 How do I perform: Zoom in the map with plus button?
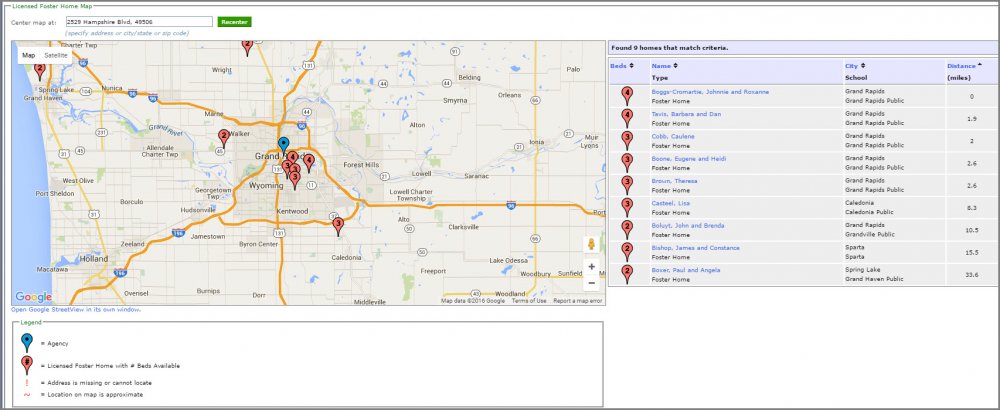(591, 267)
